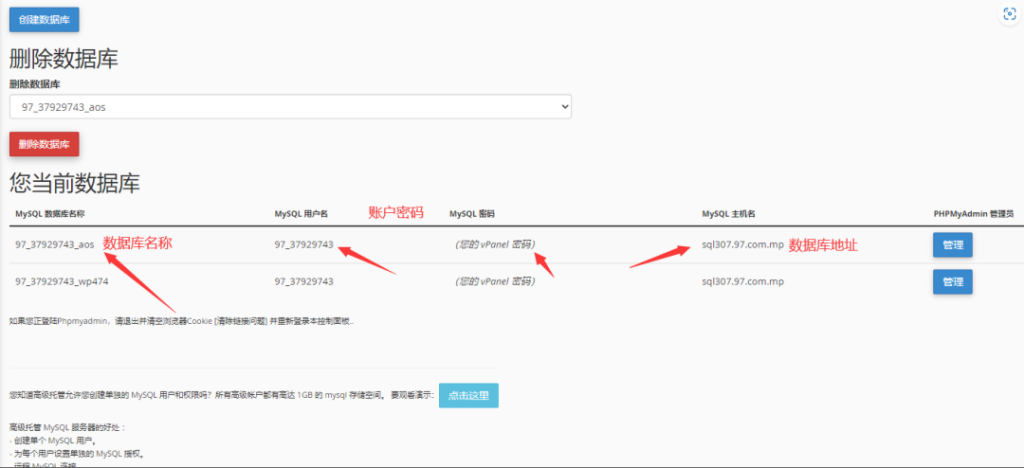This screenshot has width=1024, height=468.
Task: Select the 97_37929743_wp474 database name cell
Action: click(62, 282)
